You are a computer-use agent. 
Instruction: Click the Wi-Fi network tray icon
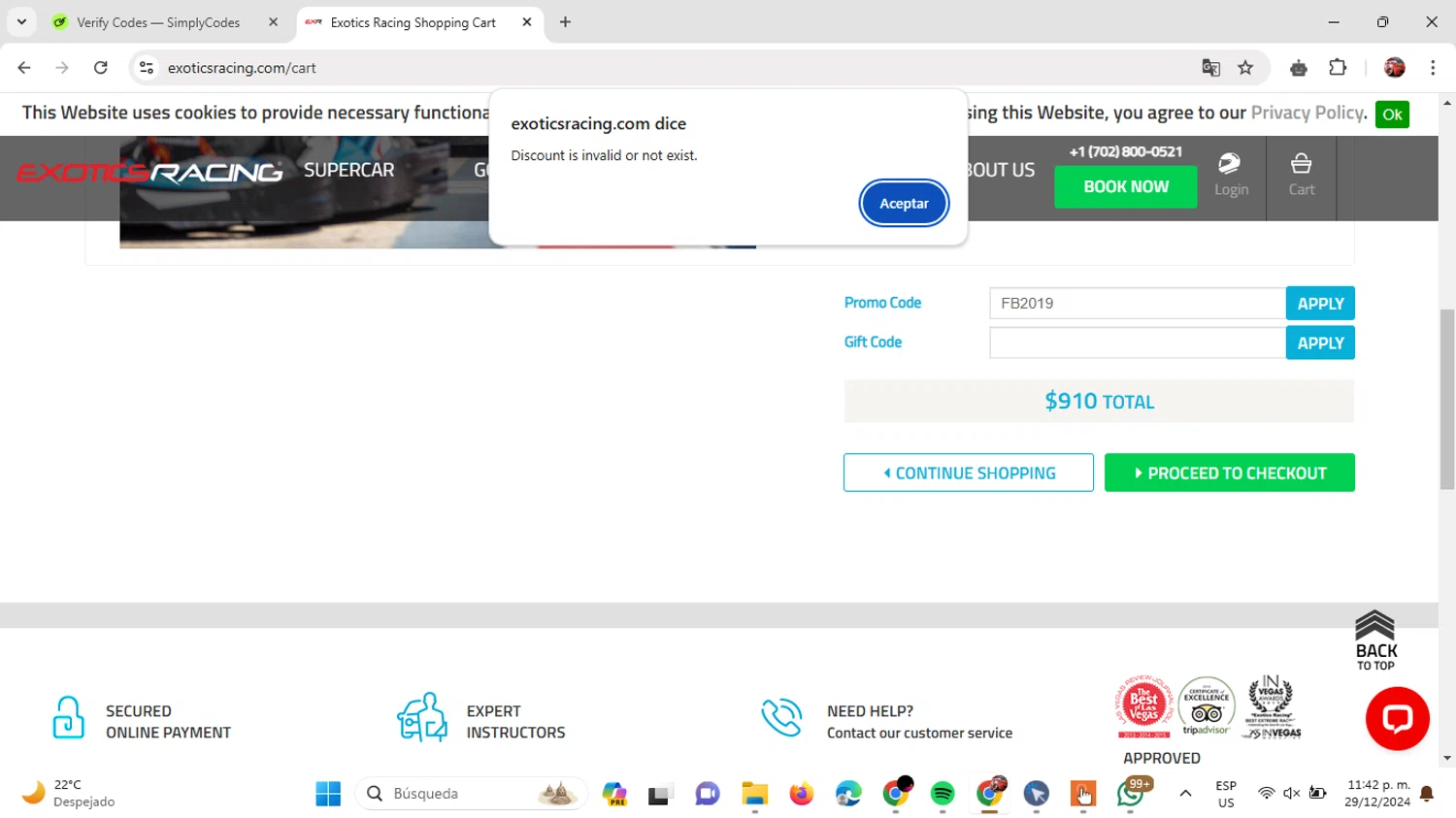point(1266,794)
